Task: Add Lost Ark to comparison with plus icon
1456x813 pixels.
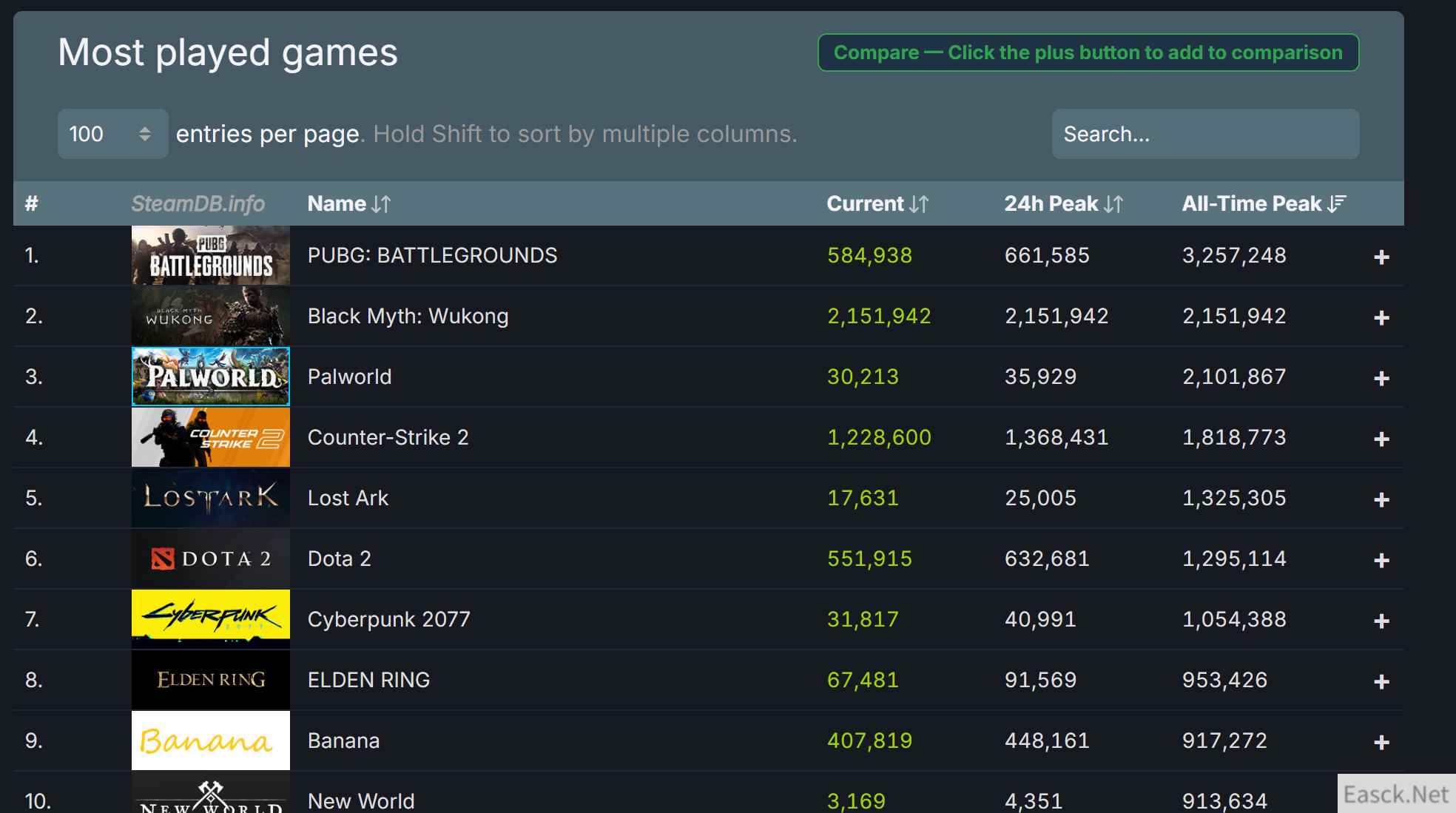Action: click(x=1381, y=499)
